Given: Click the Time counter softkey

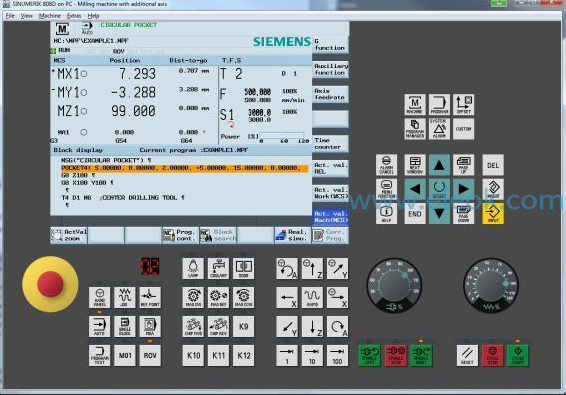Looking at the screenshot, I should (x=330, y=144).
